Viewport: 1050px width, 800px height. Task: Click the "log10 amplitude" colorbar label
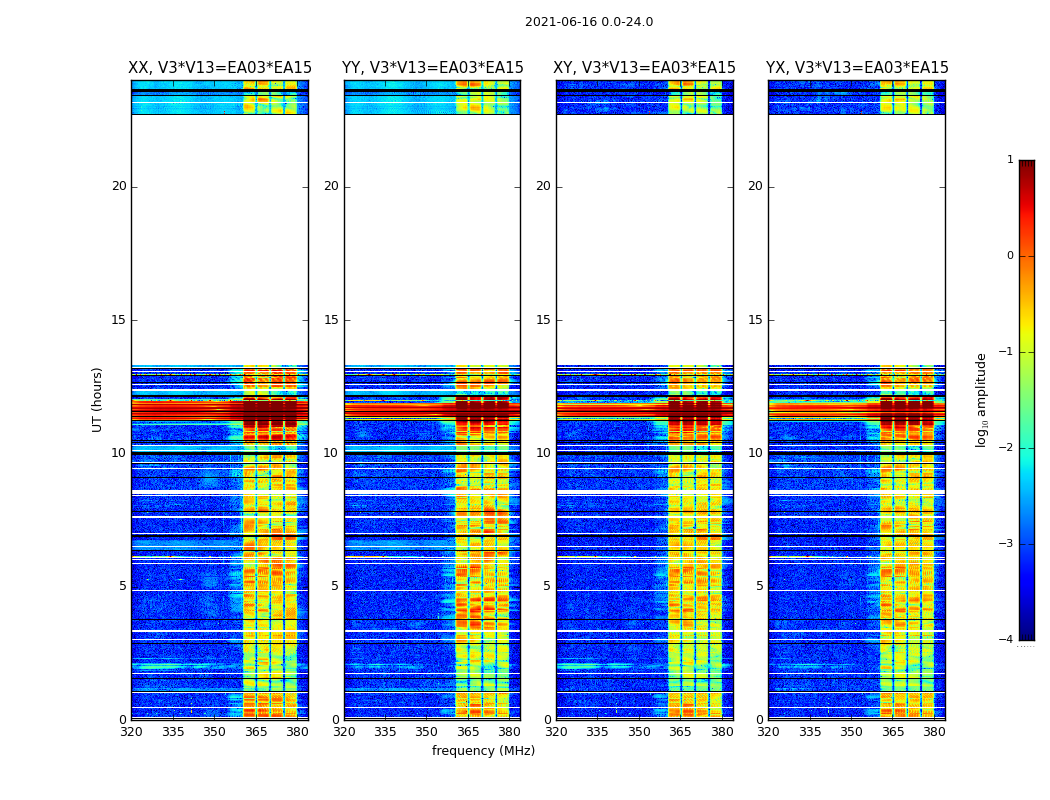tap(982, 400)
